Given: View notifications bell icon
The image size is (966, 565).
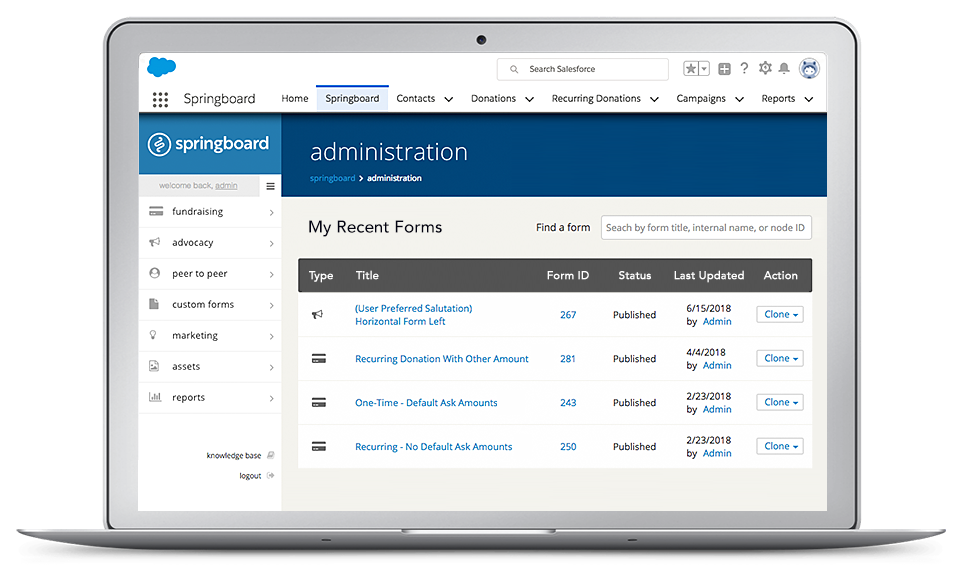Looking at the screenshot, I should pyautogui.click(x=784, y=68).
